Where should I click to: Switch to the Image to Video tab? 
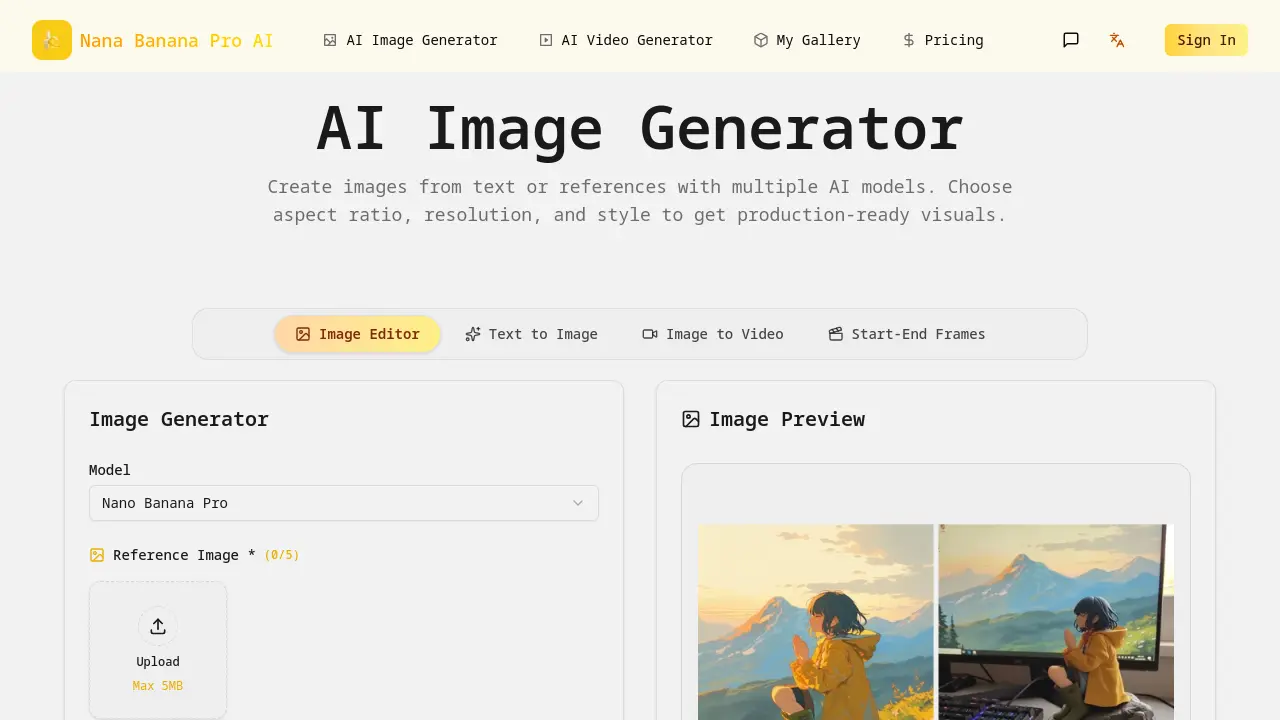tap(713, 334)
